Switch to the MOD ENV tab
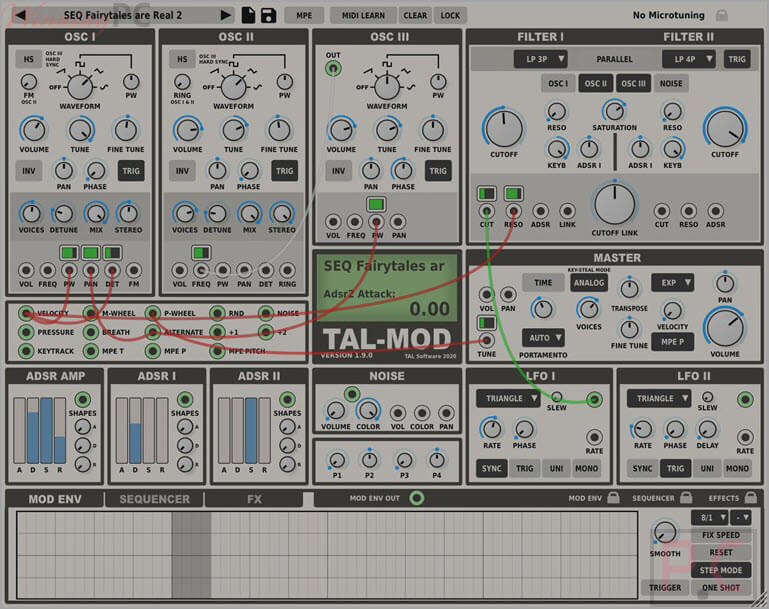Image resolution: width=769 pixels, height=609 pixels. pos(55,499)
